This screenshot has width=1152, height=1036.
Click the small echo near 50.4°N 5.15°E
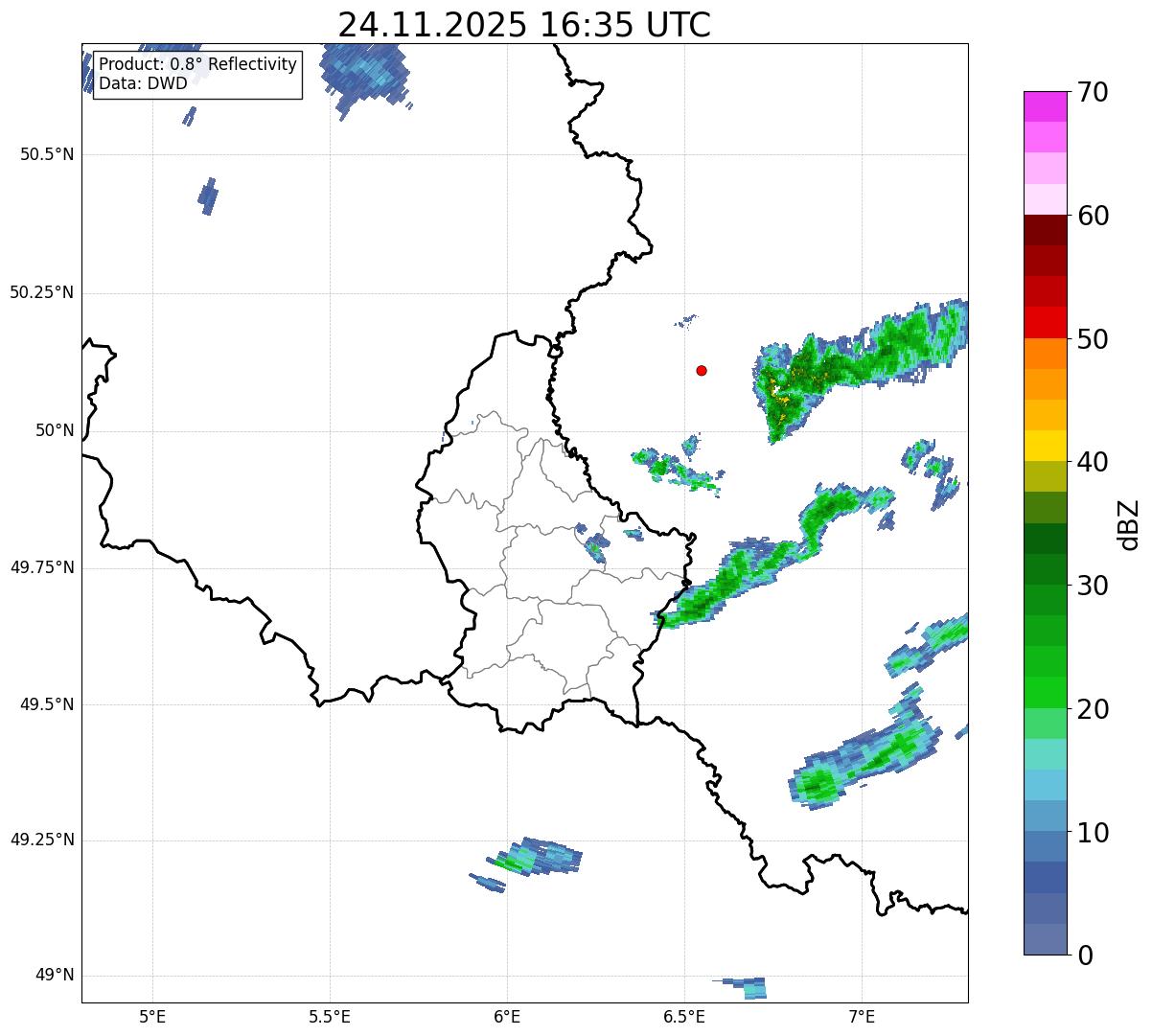coord(208,196)
